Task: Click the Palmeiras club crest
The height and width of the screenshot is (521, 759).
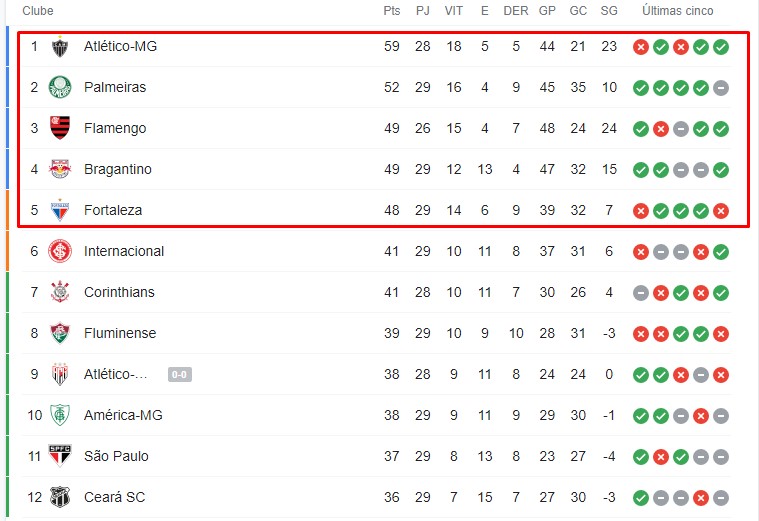Action: tap(60, 88)
